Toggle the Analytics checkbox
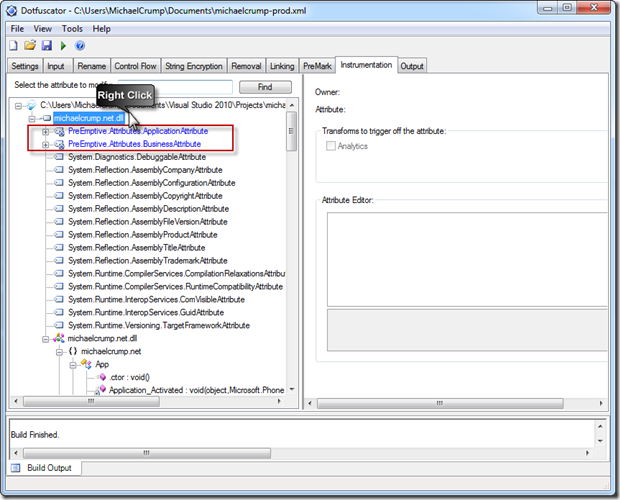 point(331,146)
